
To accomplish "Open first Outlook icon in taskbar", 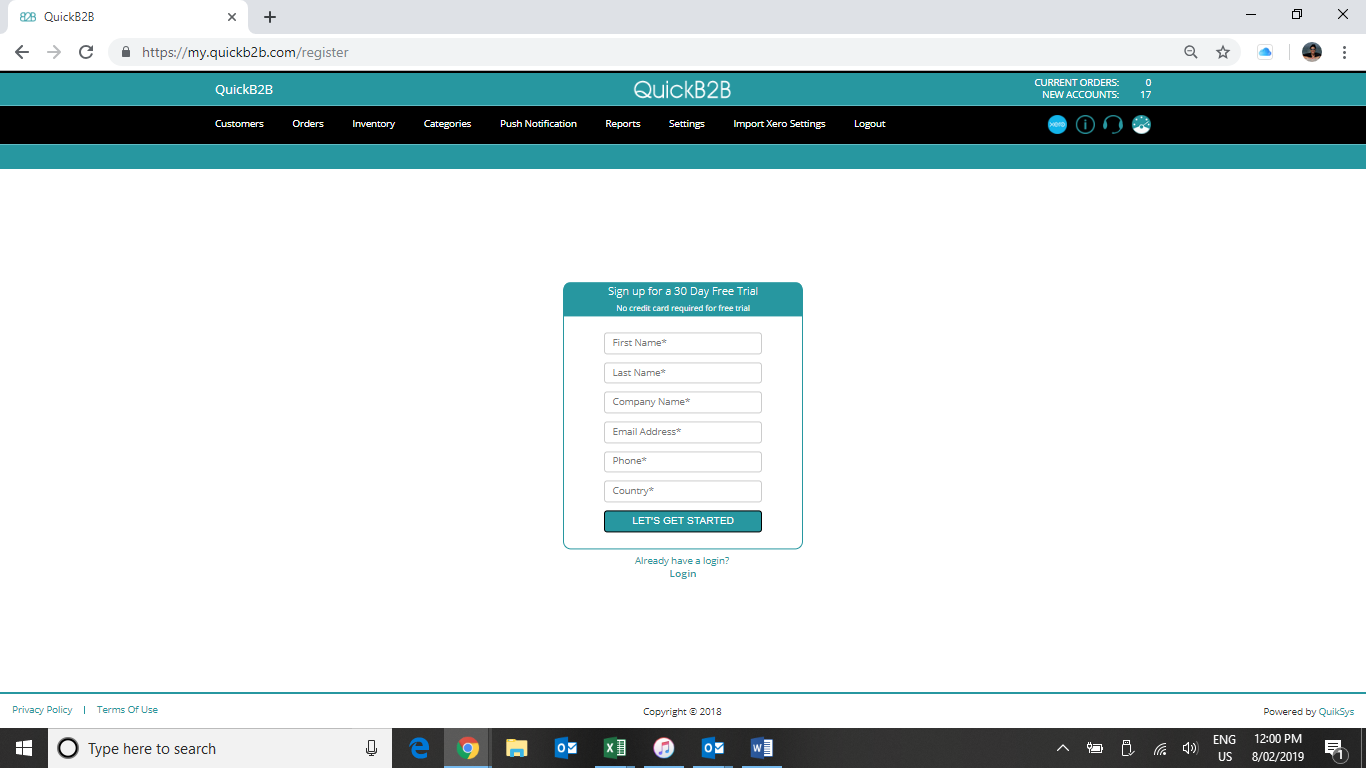I will pos(566,748).
